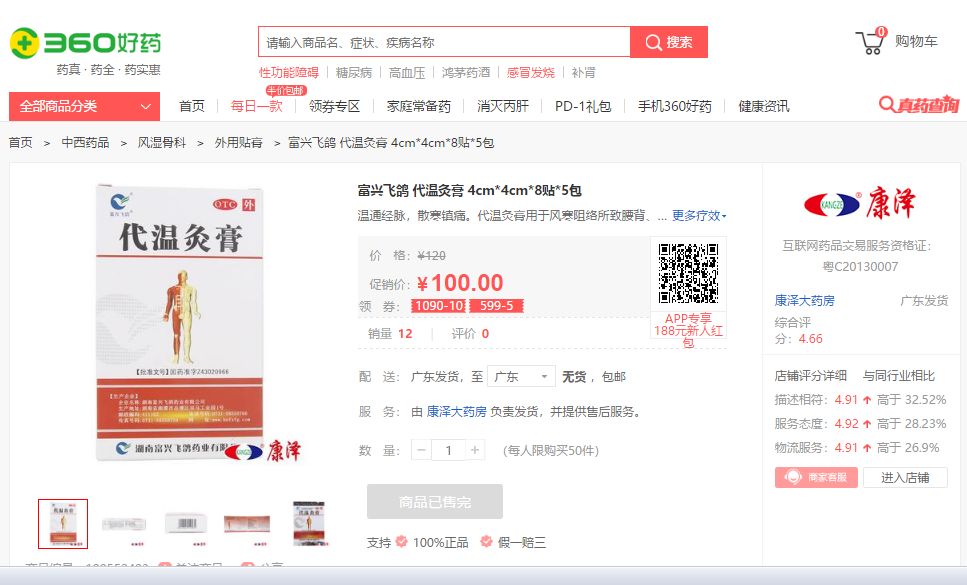Select fourth red-striped product thumbnail
The width and height of the screenshot is (967, 585).
(247, 524)
